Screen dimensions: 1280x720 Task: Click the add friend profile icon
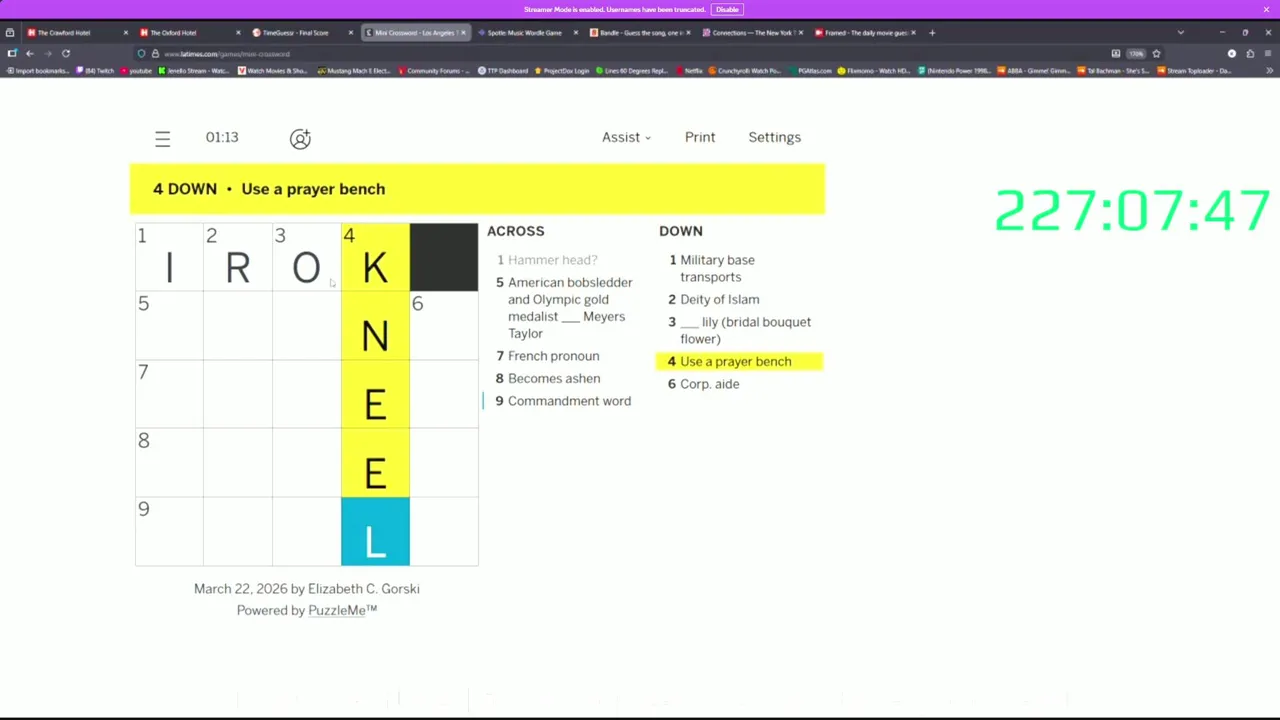click(300, 138)
